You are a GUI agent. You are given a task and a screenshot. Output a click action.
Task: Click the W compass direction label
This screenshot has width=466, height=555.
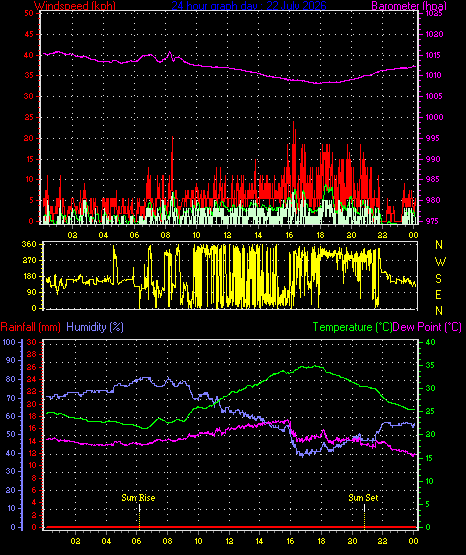tap(440, 262)
